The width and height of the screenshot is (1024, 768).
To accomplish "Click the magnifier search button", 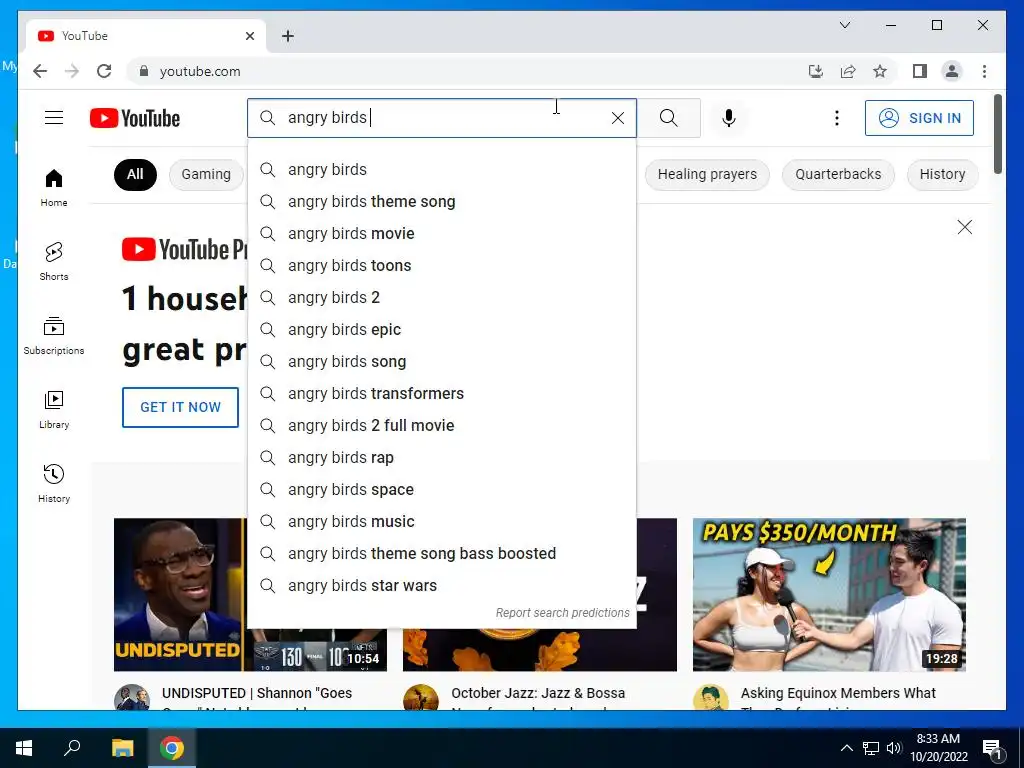I will point(669,118).
